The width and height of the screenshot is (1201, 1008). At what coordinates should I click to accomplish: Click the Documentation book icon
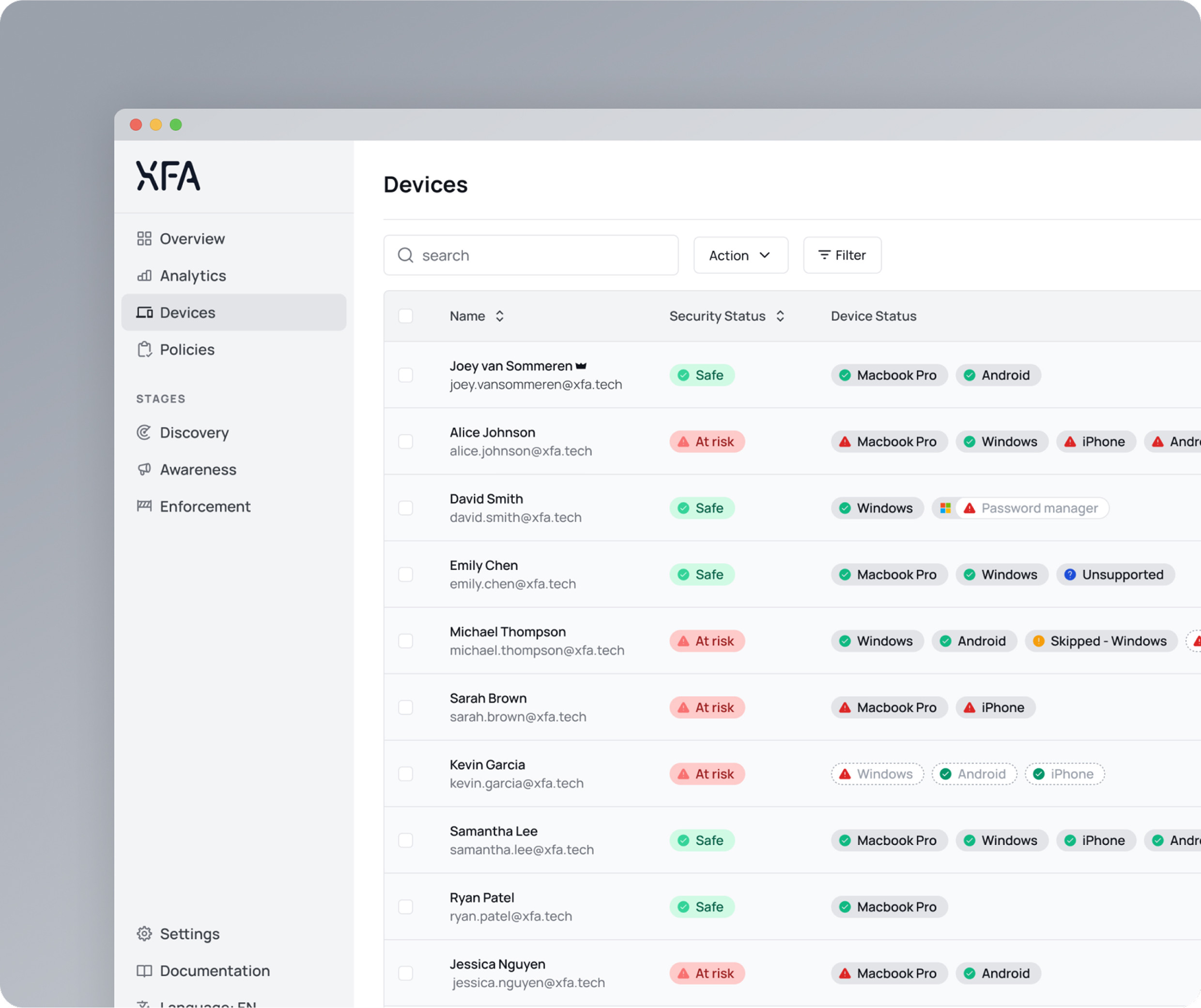145,971
